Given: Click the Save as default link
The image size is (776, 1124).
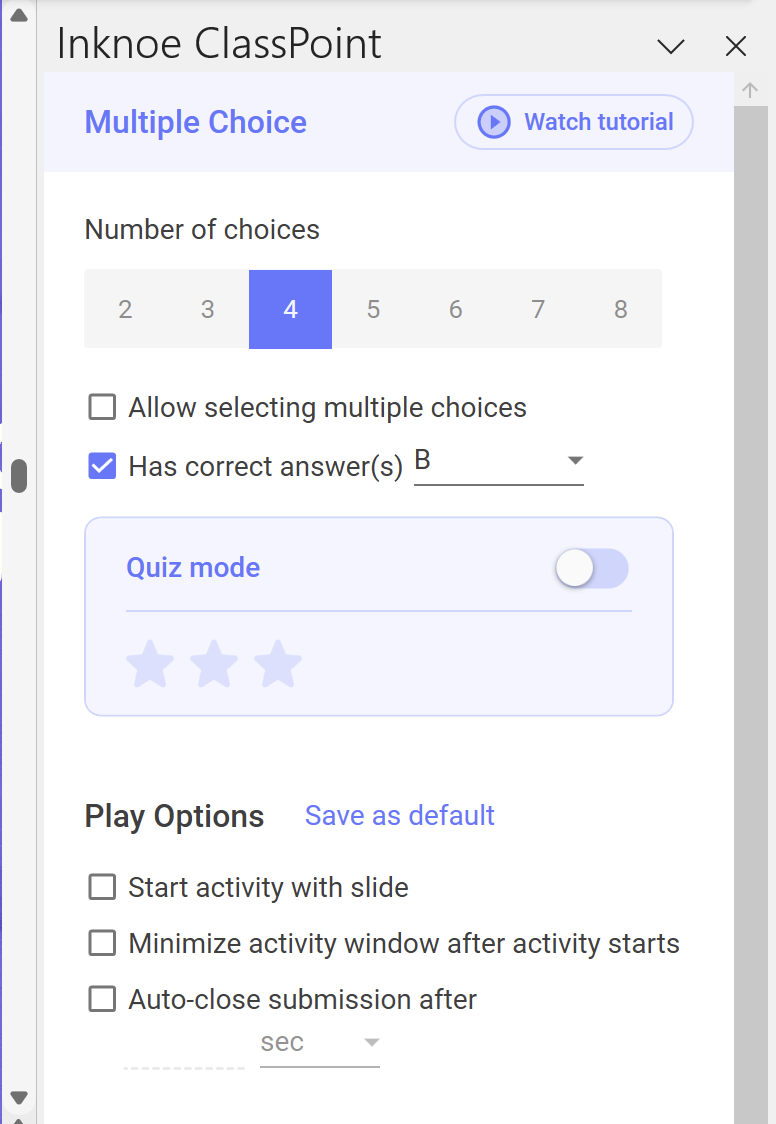Looking at the screenshot, I should click(x=400, y=815).
